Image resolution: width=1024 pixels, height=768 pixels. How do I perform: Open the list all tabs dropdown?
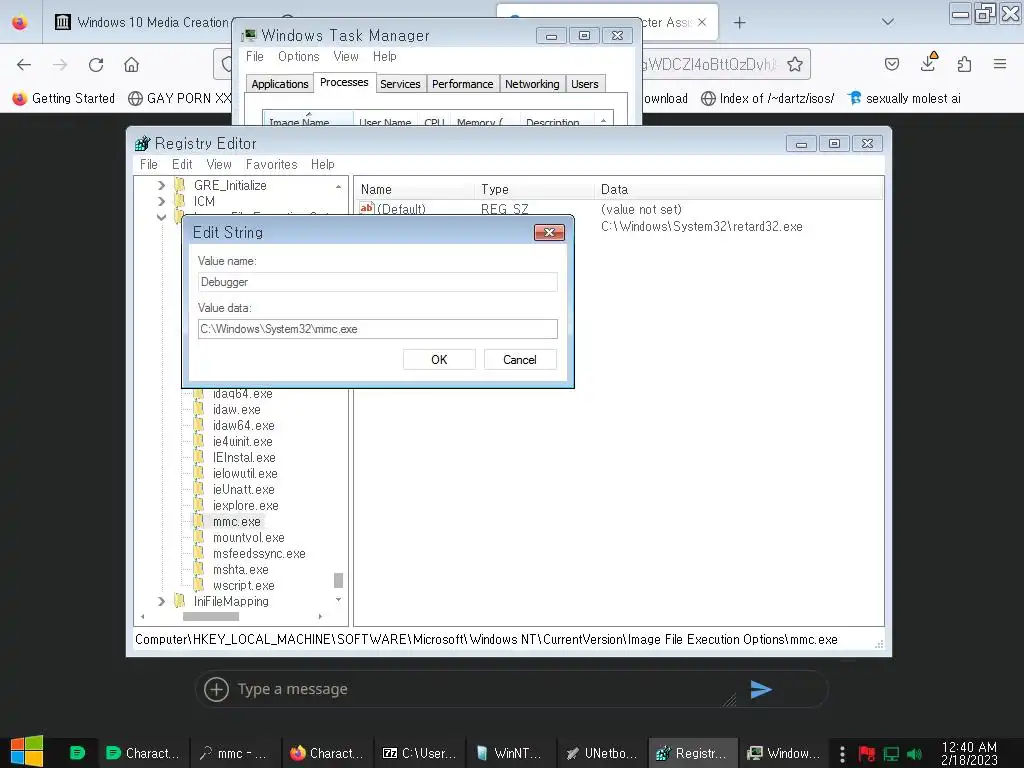888,22
